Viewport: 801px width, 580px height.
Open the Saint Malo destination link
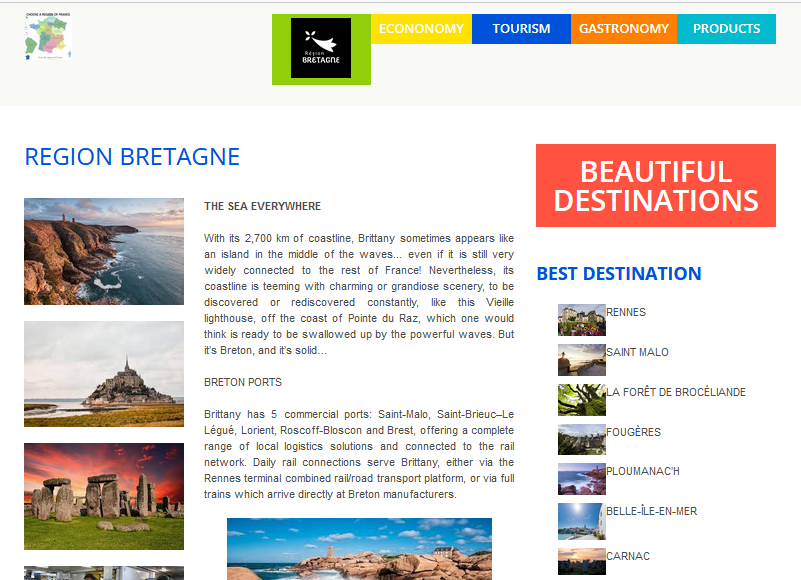click(x=637, y=352)
